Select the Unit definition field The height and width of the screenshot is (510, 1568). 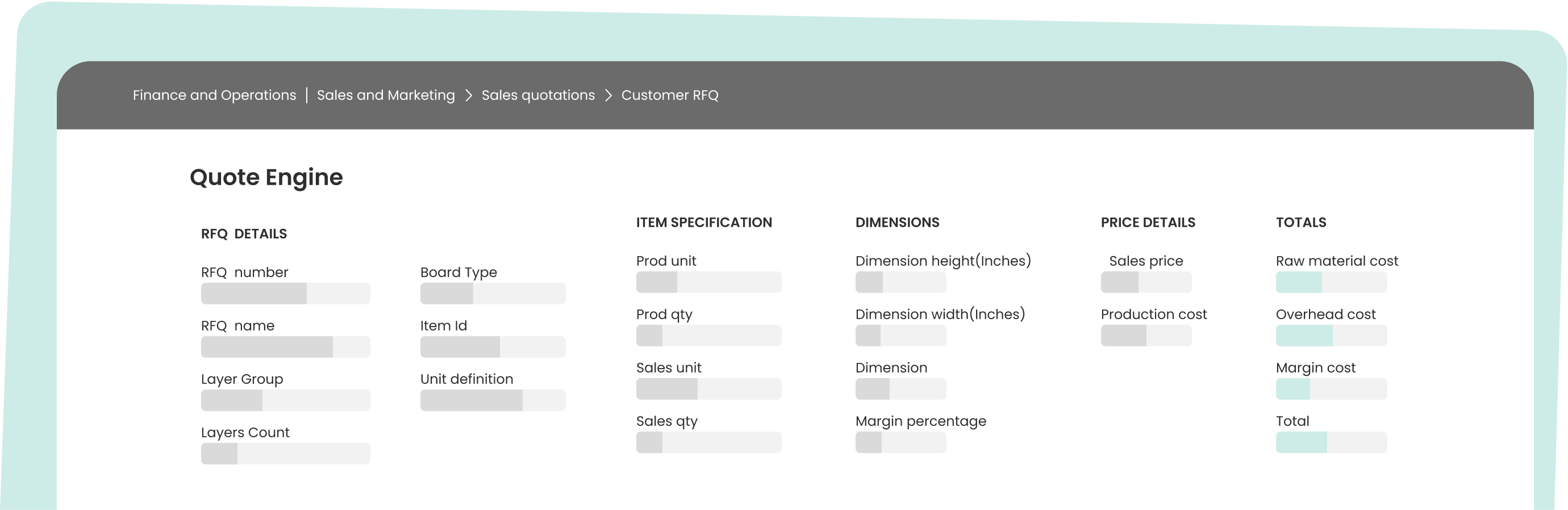pos(493,400)
